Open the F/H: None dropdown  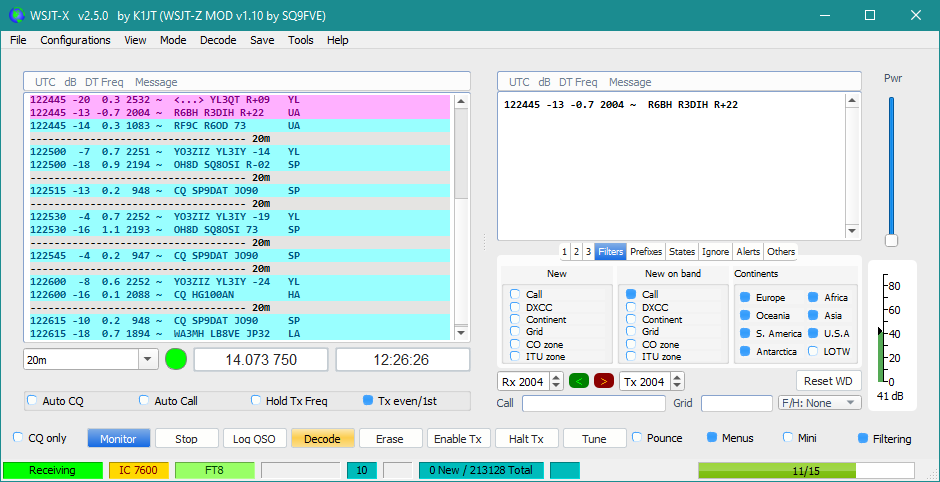[x=819, y=403]
